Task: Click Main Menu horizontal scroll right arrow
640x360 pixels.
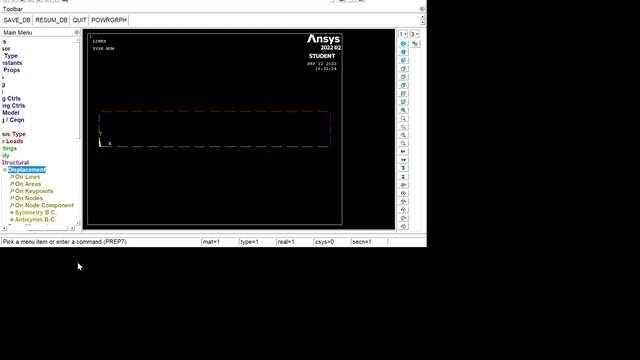Action: (72, 228)
